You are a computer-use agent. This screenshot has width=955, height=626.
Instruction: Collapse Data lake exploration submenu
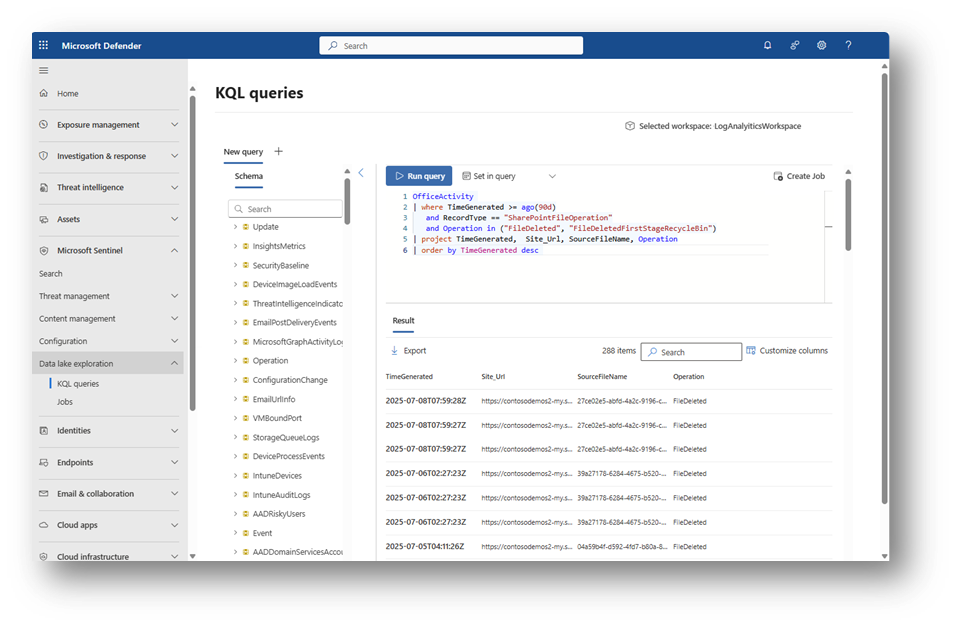175,364
